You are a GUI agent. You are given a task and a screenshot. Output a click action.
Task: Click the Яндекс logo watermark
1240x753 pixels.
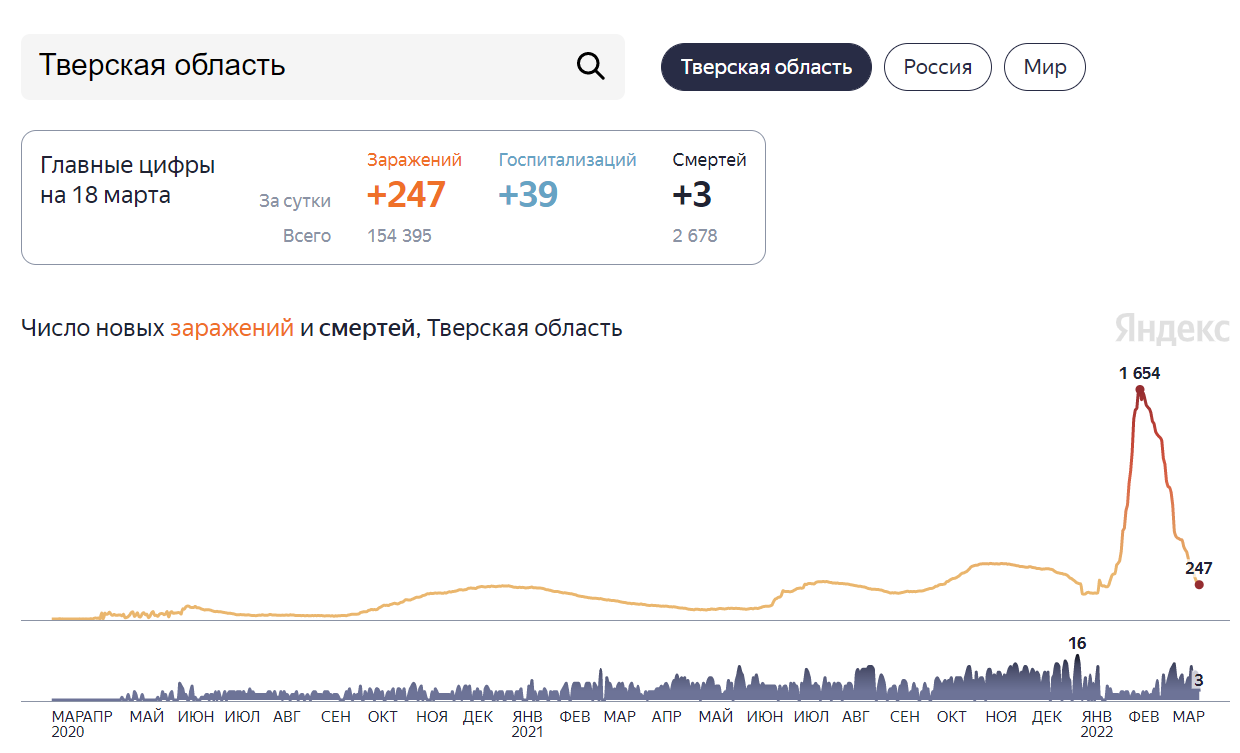(x=1172, y=328)
